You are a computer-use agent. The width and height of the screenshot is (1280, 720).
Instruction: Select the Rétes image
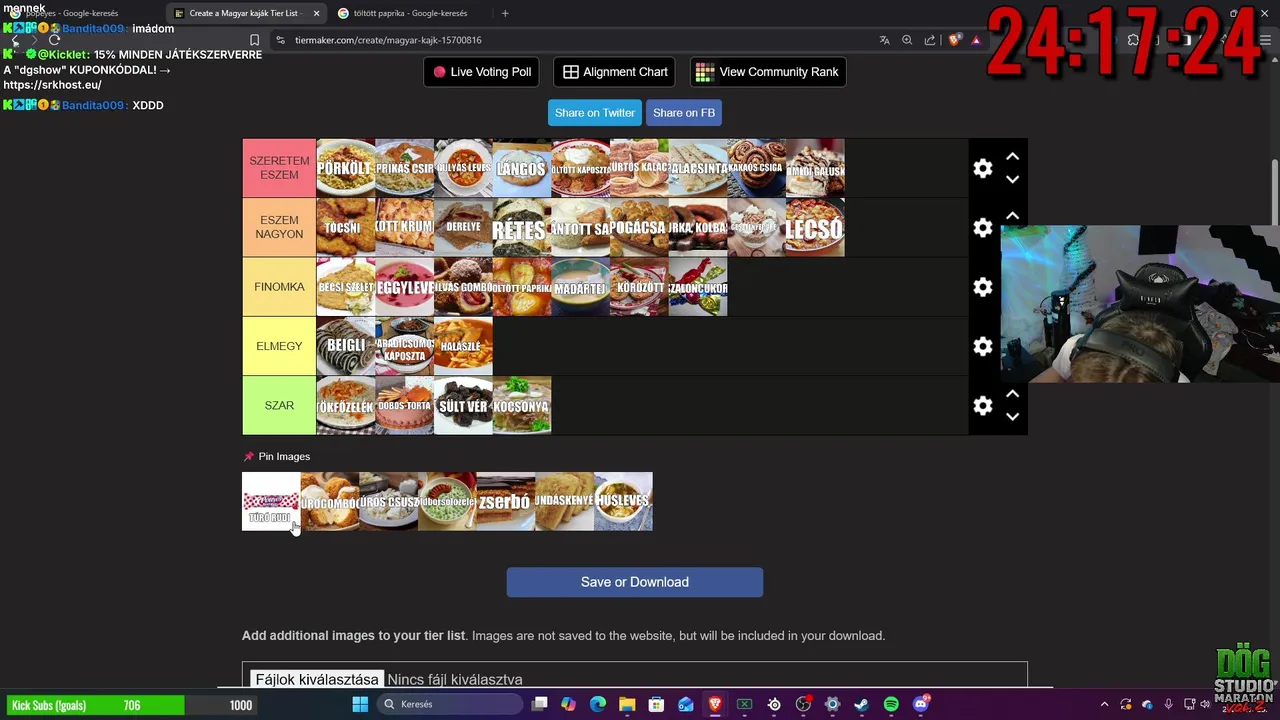tap(522, 227)
